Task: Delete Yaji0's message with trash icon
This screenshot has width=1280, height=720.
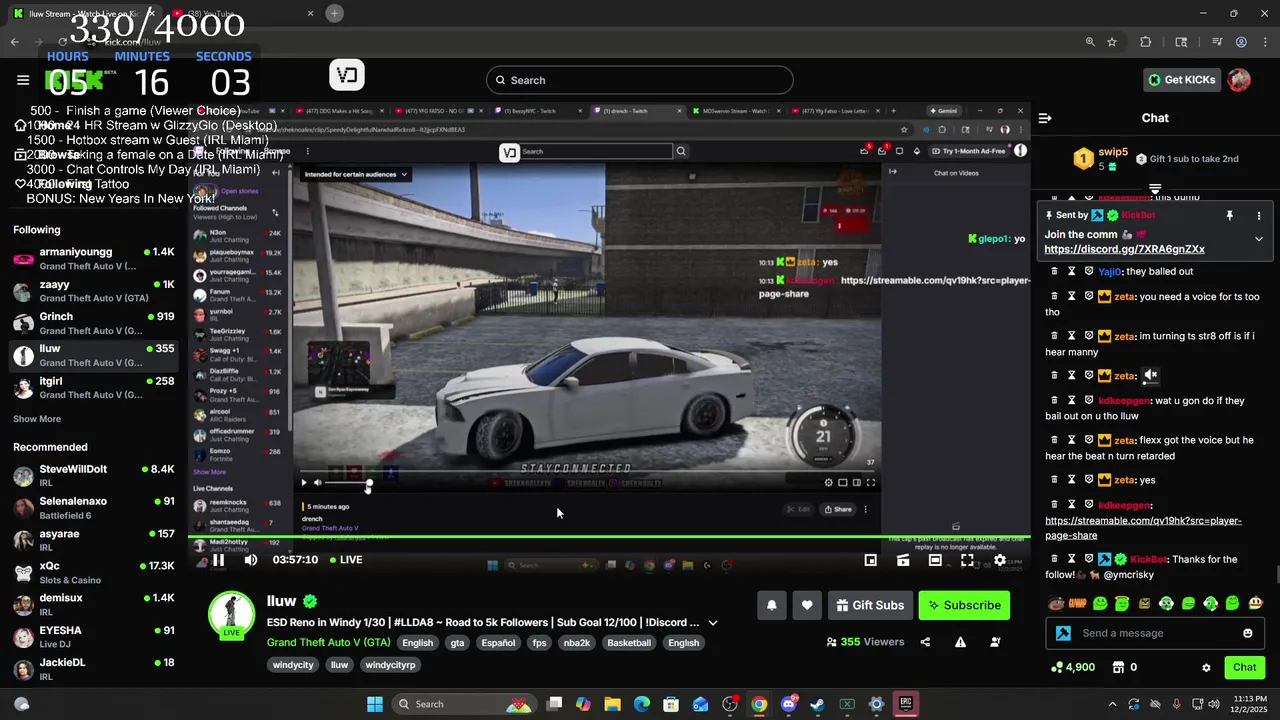Action: (1054, 271)
